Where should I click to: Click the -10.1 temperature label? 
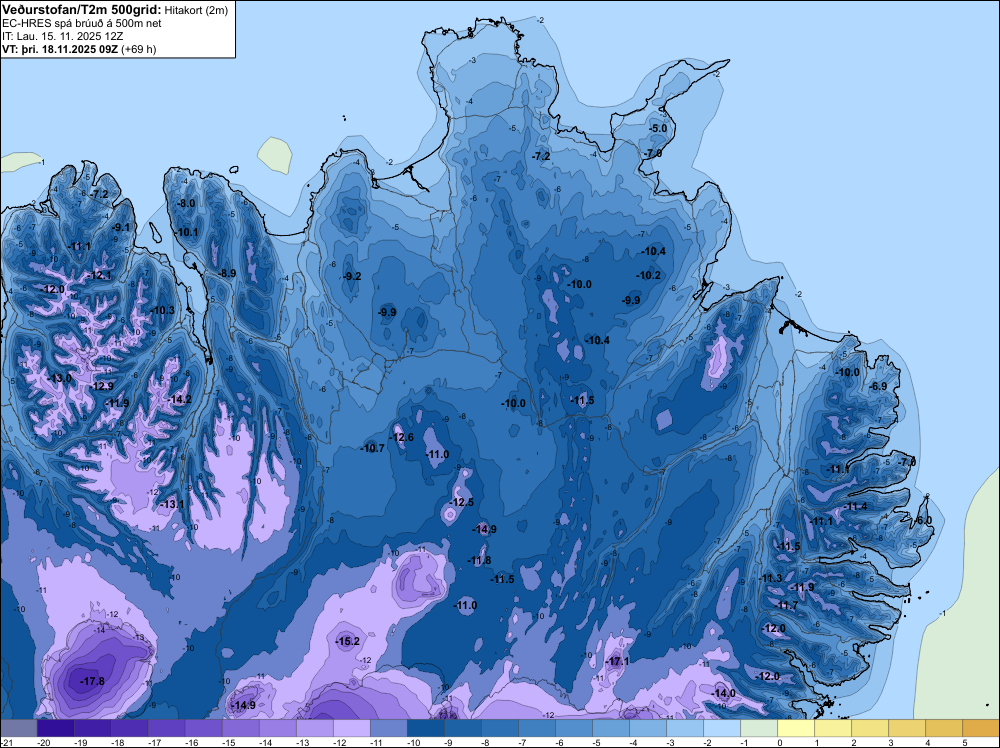[x=187, y=232]
